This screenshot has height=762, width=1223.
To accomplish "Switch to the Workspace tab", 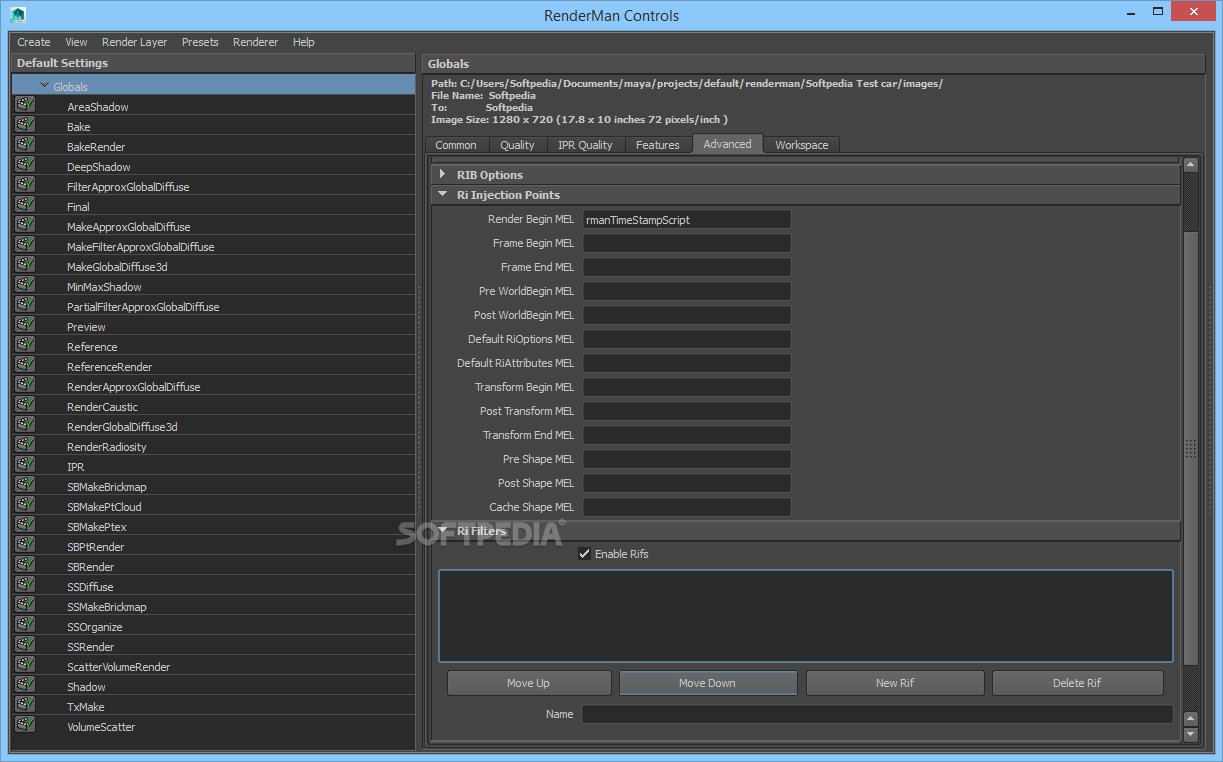I will tap(802, 145).
